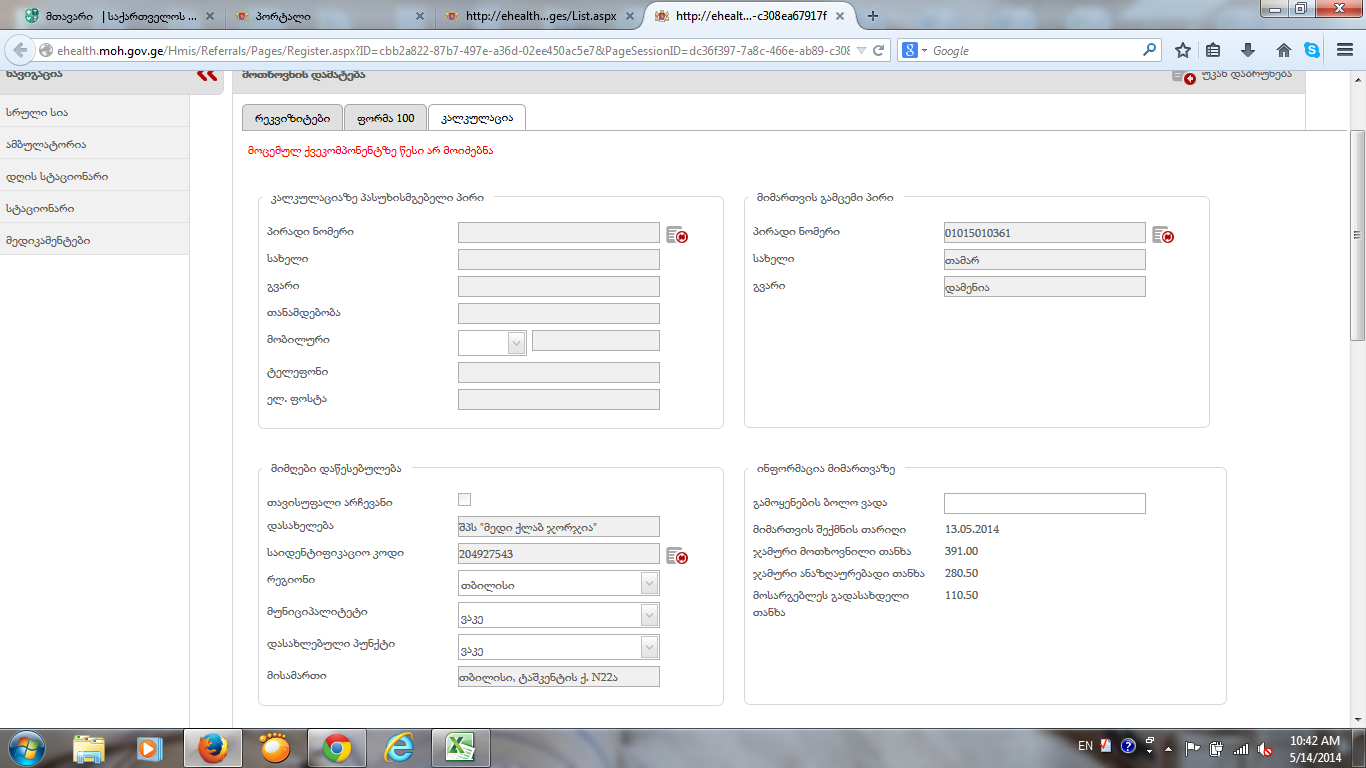Viewport: 1366px width, 768px height.
Task: Open the Firefox downloads arrow icon
Action: tap(1248, 51)
